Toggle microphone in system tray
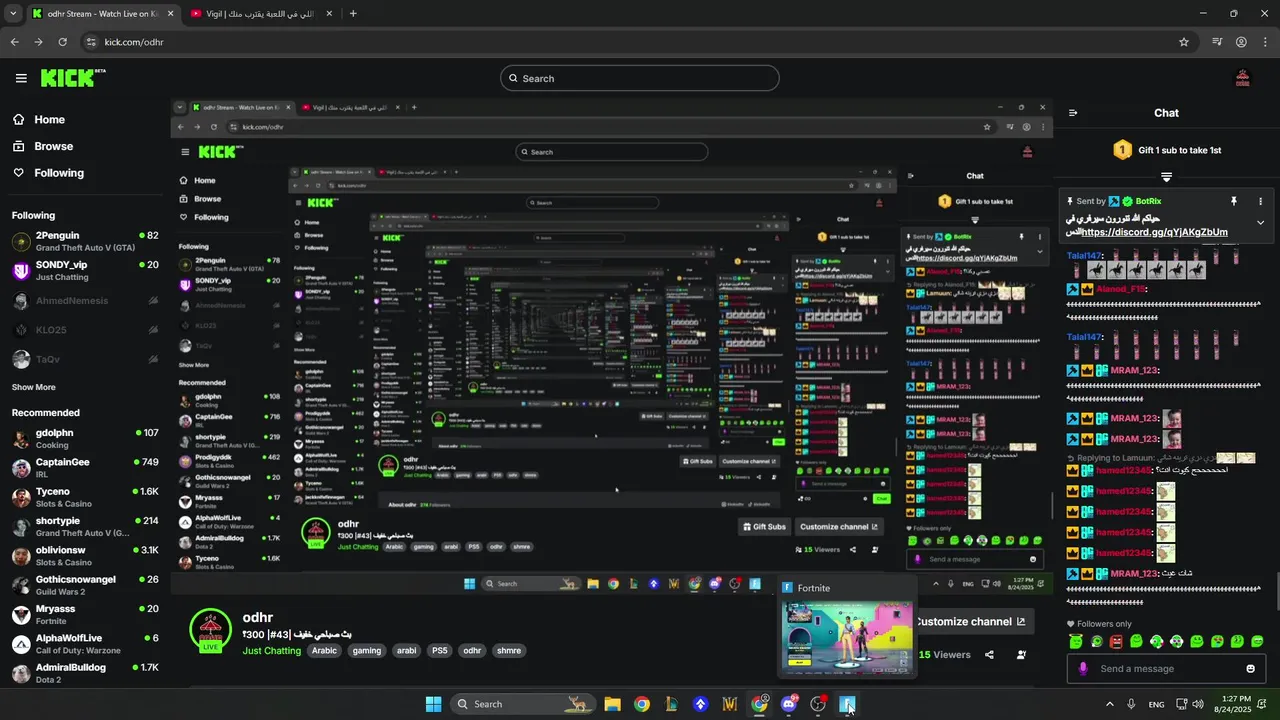 [x=1131, y=704]
